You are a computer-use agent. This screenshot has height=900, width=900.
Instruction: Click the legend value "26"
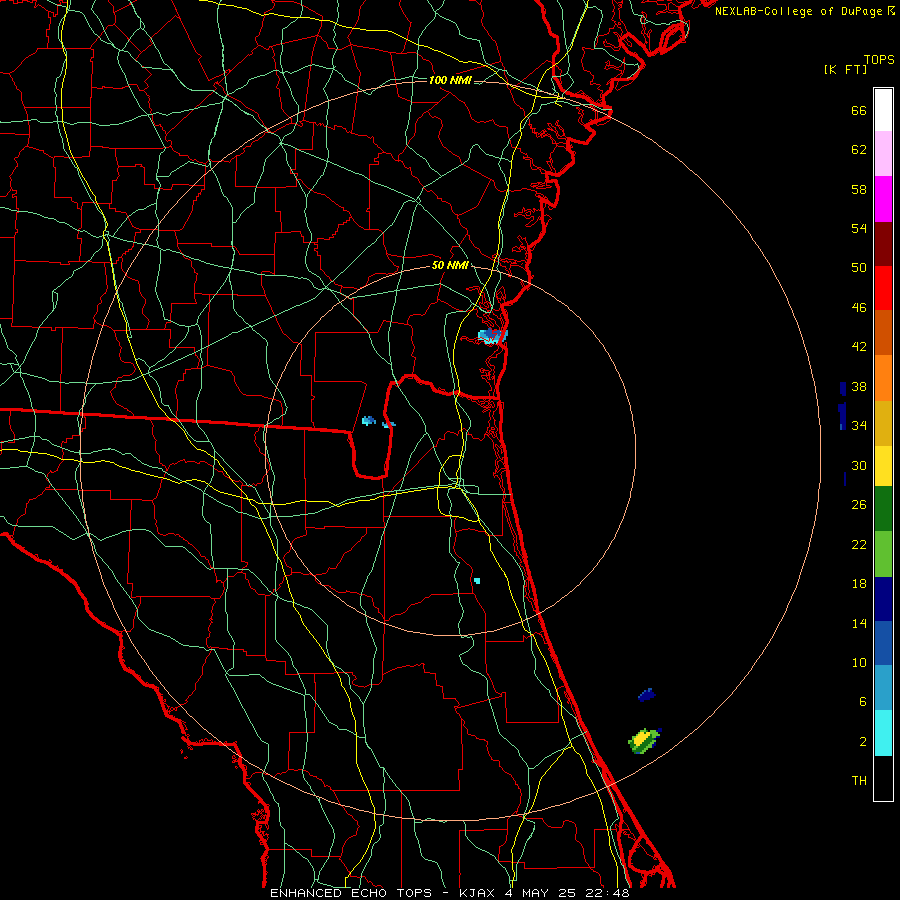coord(859,505)
